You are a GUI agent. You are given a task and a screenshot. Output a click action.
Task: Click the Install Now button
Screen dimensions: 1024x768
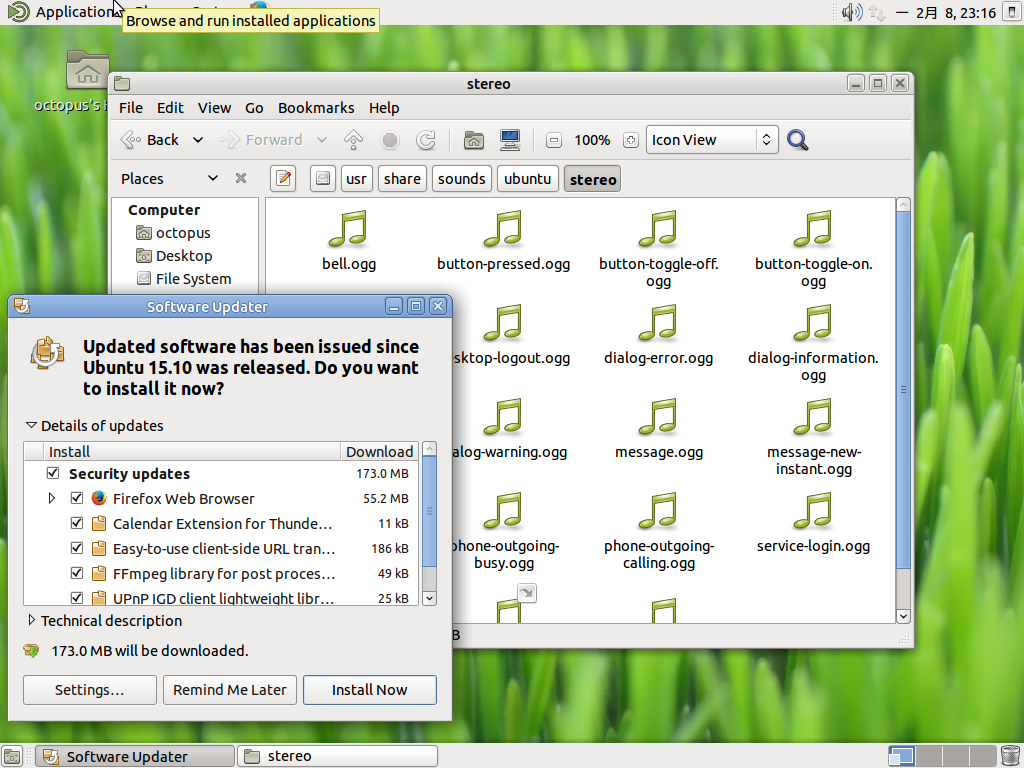pyautogui.click(x=370, y=690)
